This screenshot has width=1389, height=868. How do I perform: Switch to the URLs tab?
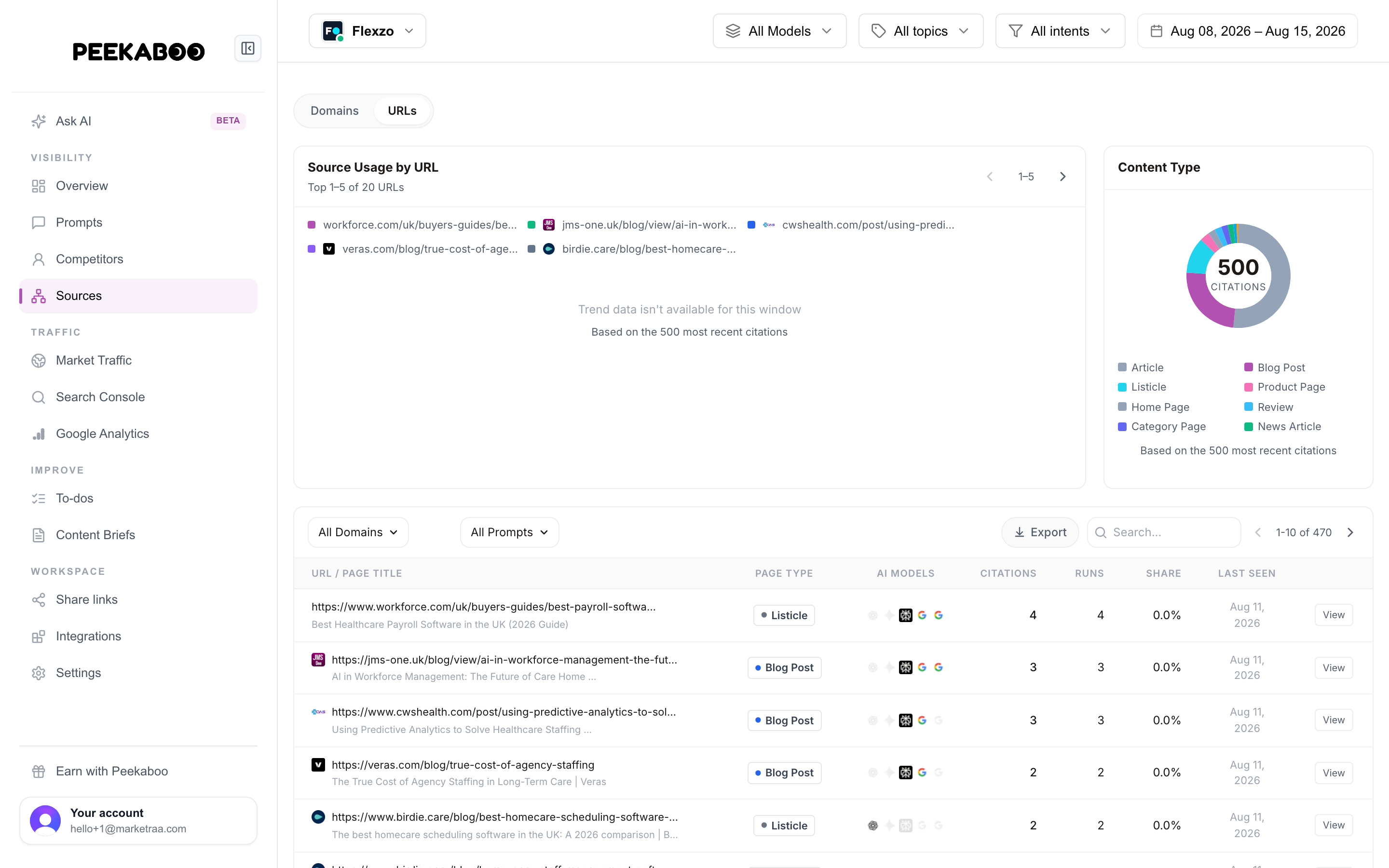(402, 111)
